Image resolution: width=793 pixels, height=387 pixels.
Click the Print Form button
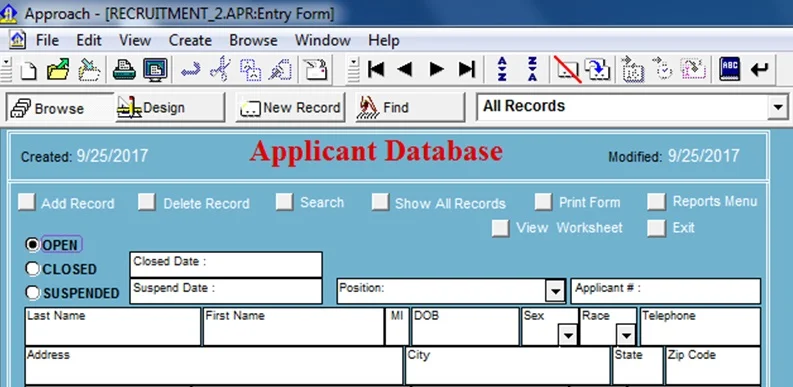[543, 202]
